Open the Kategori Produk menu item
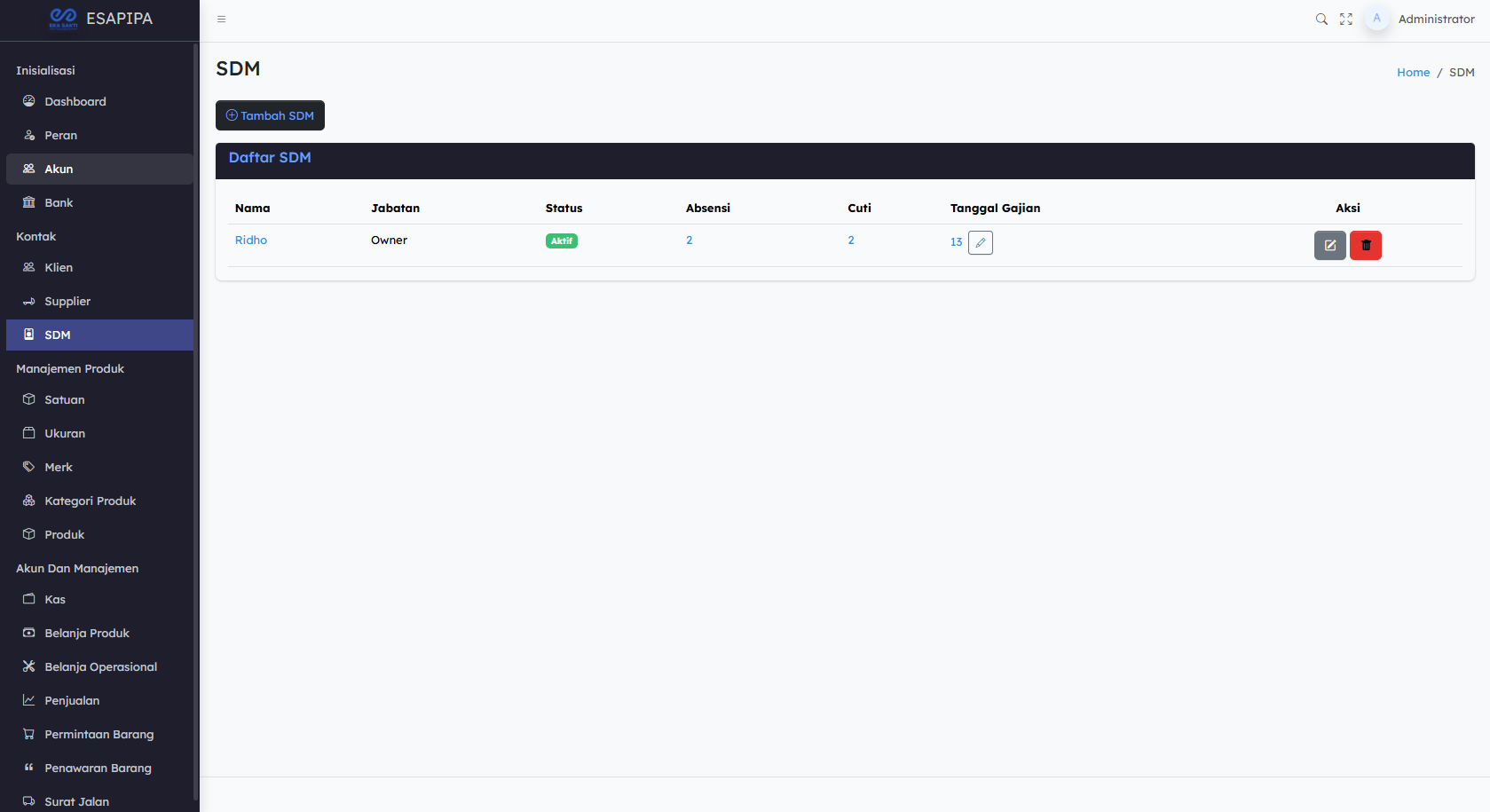1490x812 pixels. [99, 501]
